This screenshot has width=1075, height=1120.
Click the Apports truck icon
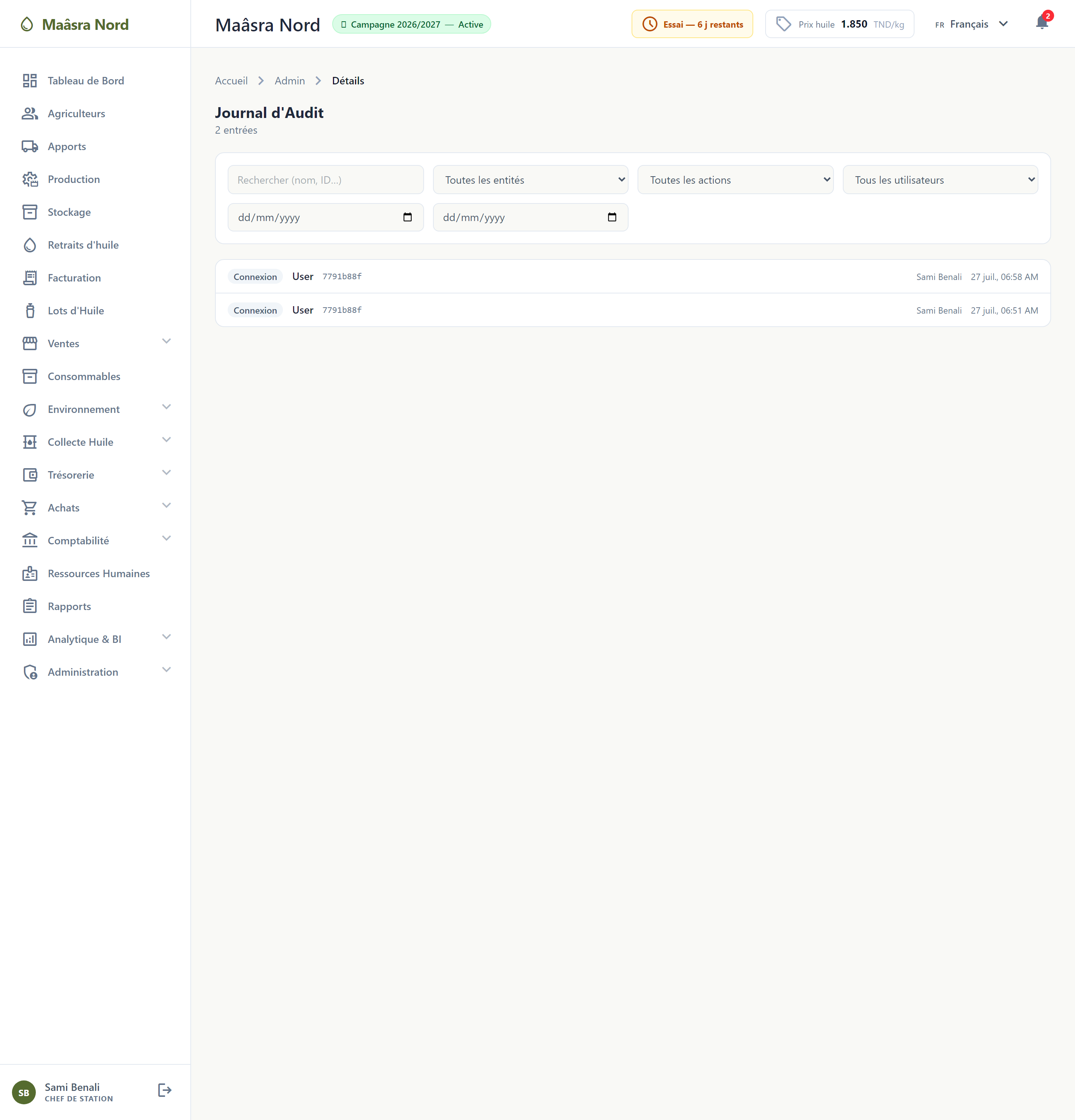(x=30, y=146)
